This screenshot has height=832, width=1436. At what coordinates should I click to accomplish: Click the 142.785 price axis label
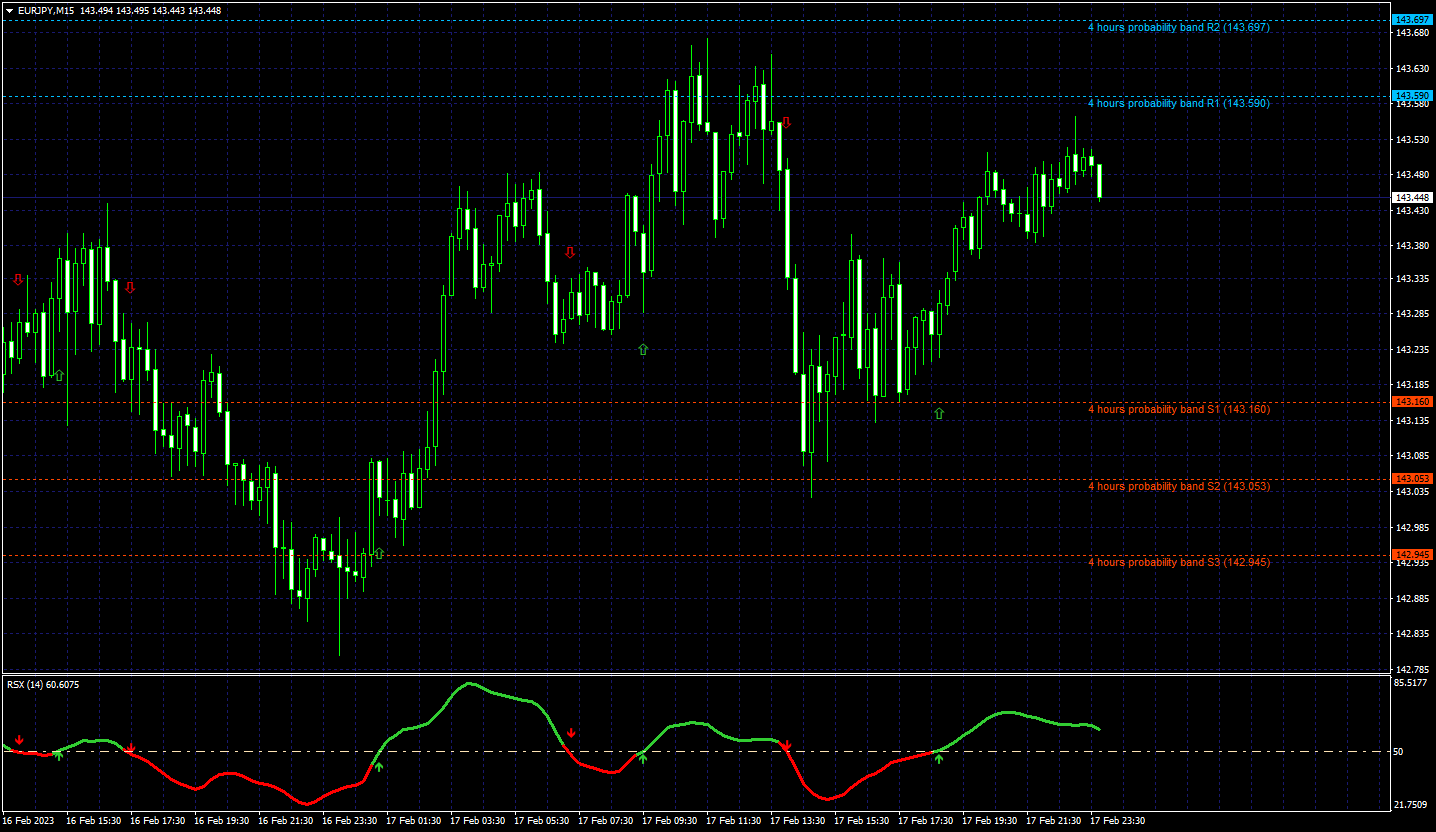pos(1412,669)
